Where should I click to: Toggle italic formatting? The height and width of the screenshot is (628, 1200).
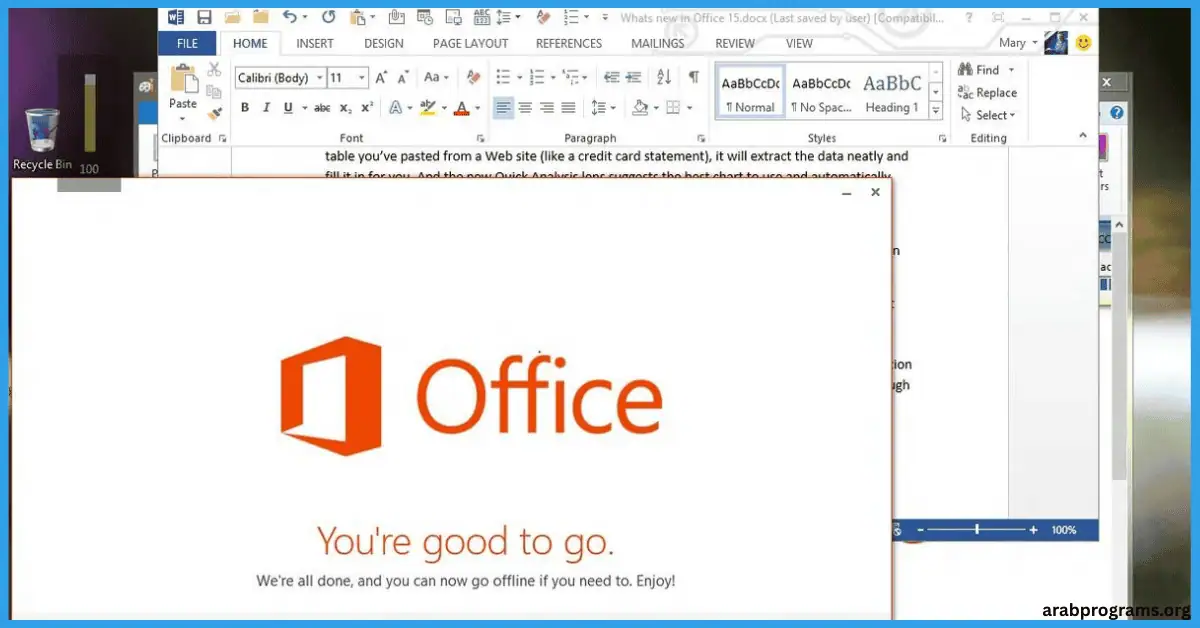point(267,108)
